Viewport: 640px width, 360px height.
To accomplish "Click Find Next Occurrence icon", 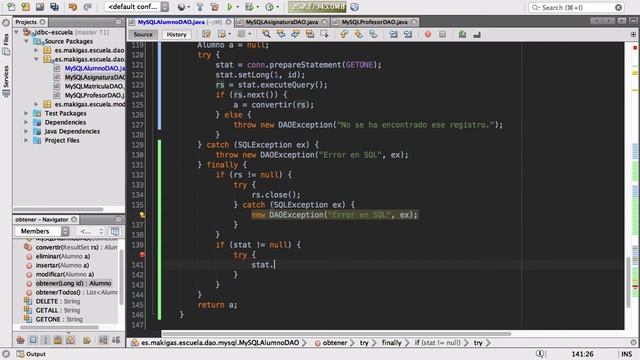I will tap(295, 34).
